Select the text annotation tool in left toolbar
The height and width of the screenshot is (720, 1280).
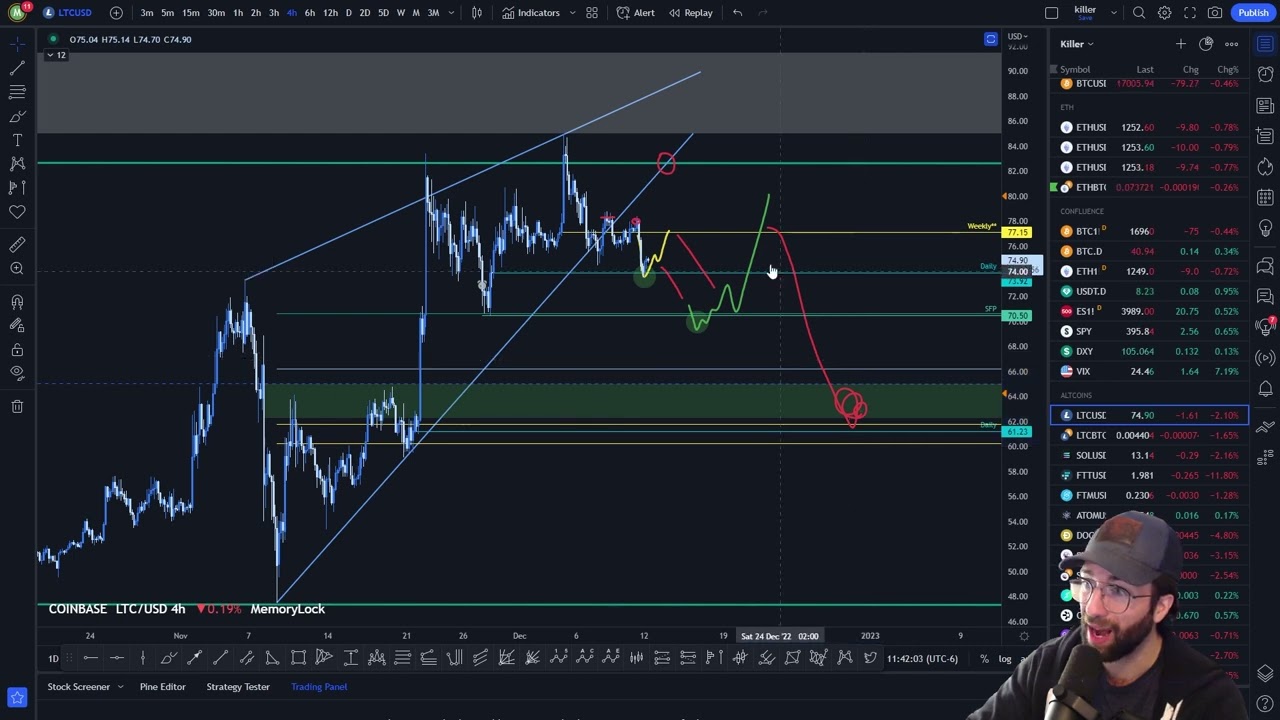(17, 140)
